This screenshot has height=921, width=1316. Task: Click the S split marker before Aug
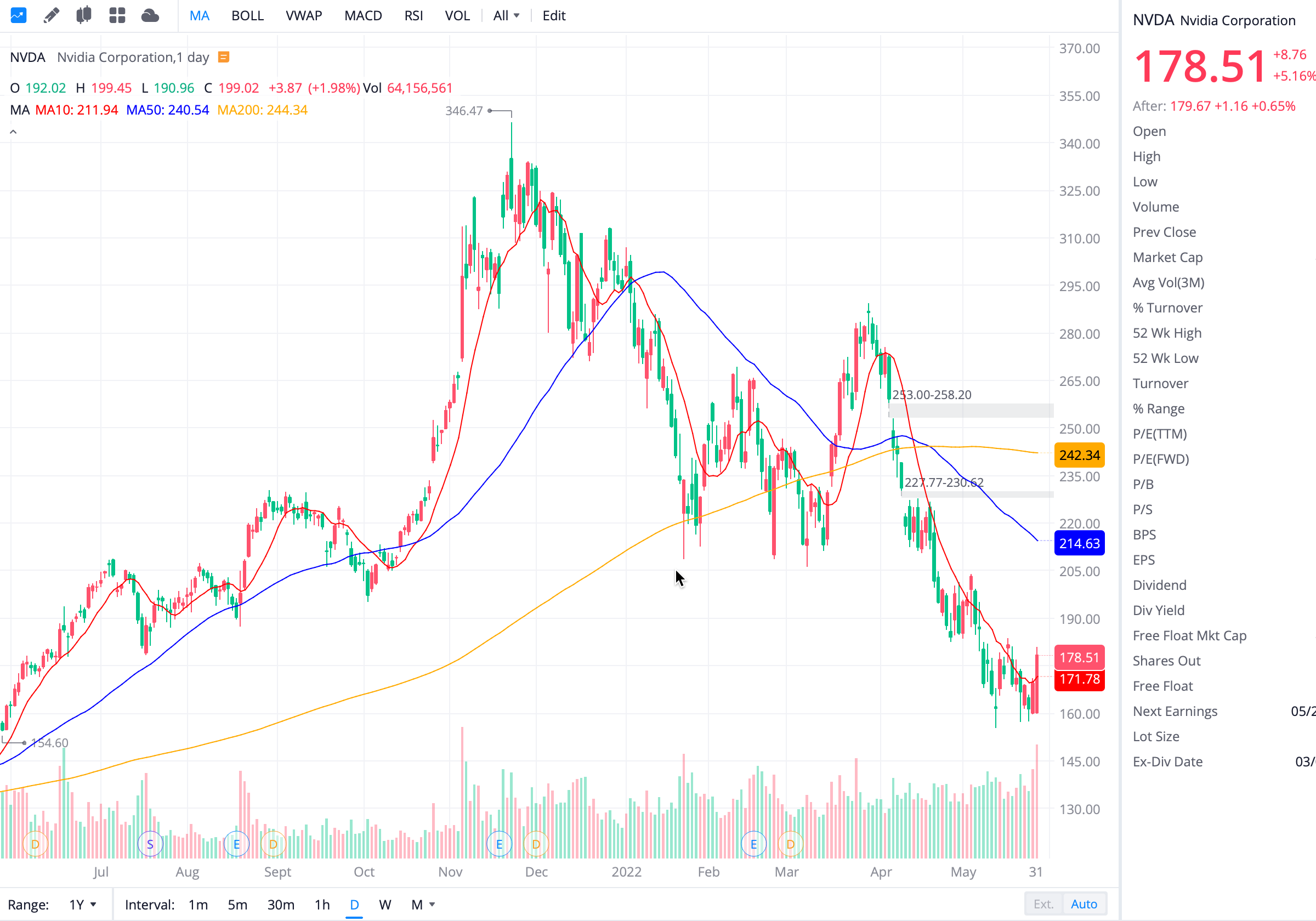click(150, 844)
